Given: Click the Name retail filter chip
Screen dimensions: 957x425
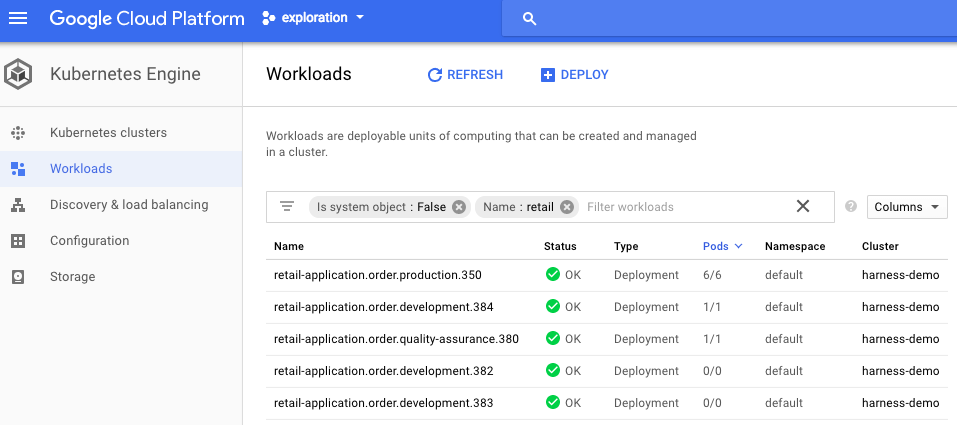Looking at the screenshot, I should (x=526, y=207).
